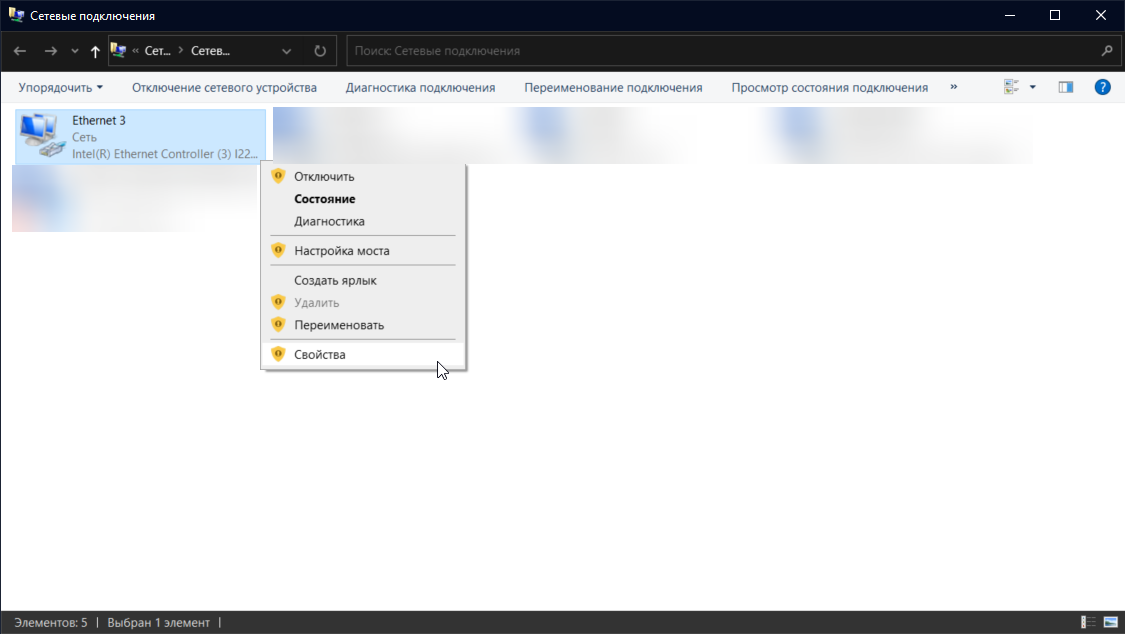Image resolution: width=1125 pixels, height=634 pixels.
Task: Click the Поиск: Сетевые подключения search field
Action: (720, 51)
